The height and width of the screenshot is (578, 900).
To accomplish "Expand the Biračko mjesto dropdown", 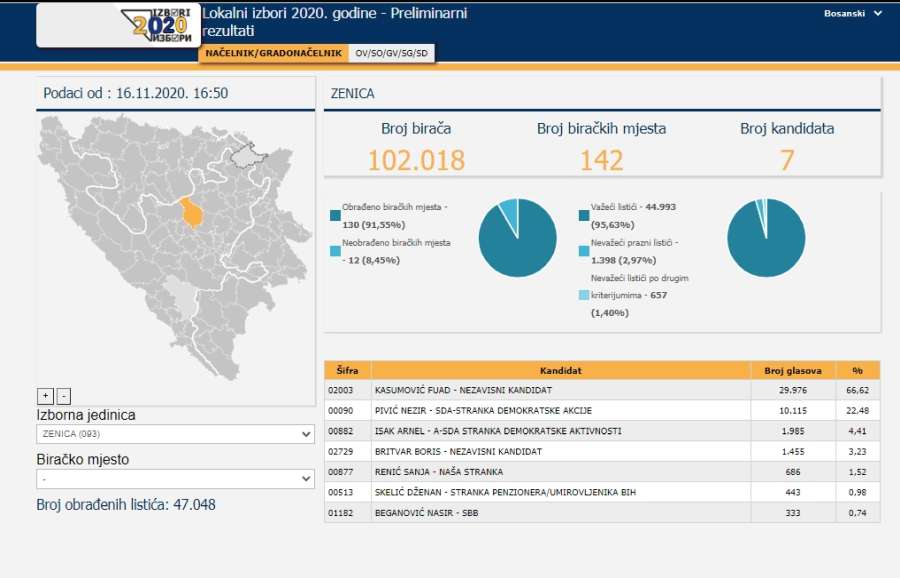I will pos(176,479).
